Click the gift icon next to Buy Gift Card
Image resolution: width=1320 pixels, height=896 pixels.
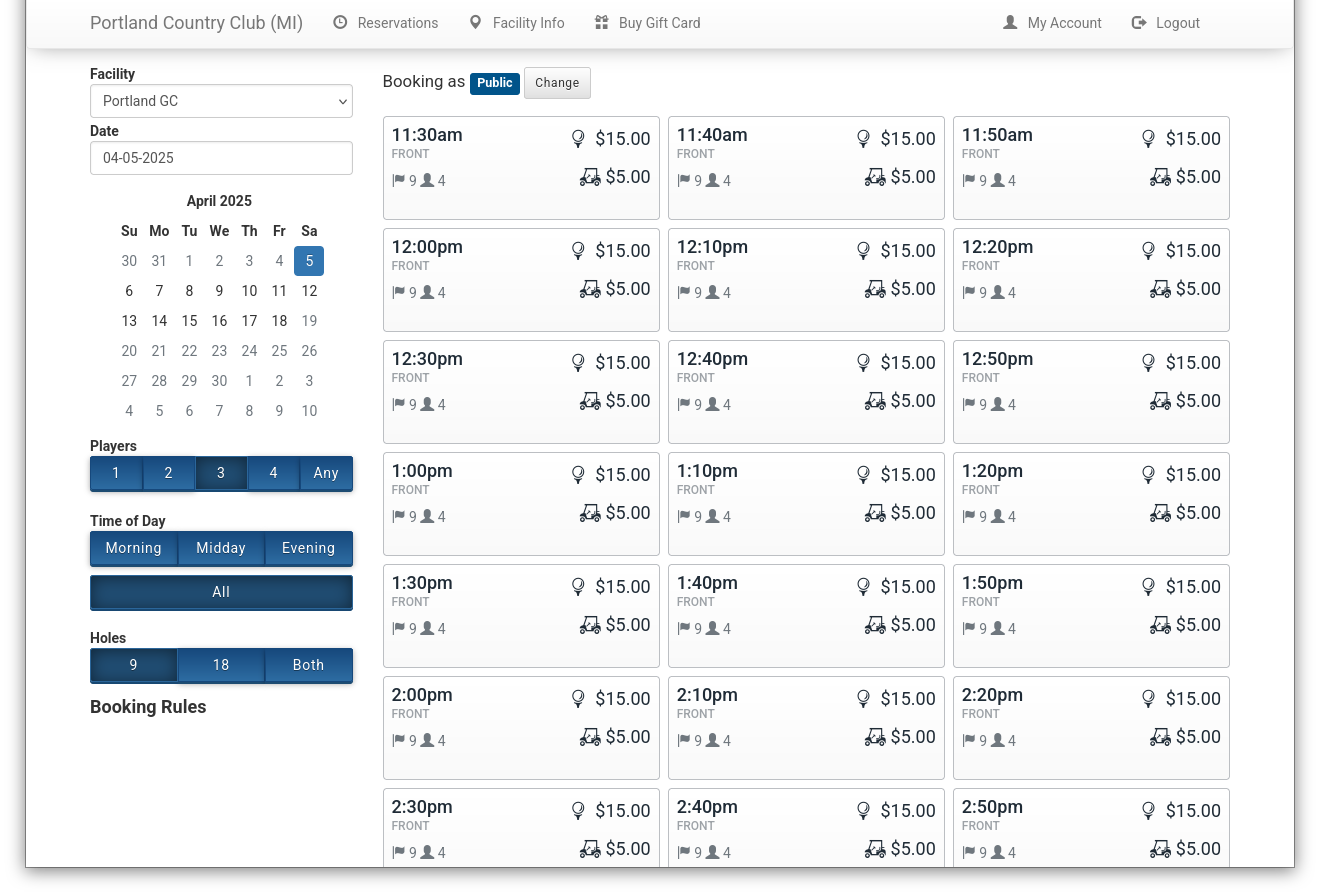tap(601, 22)
